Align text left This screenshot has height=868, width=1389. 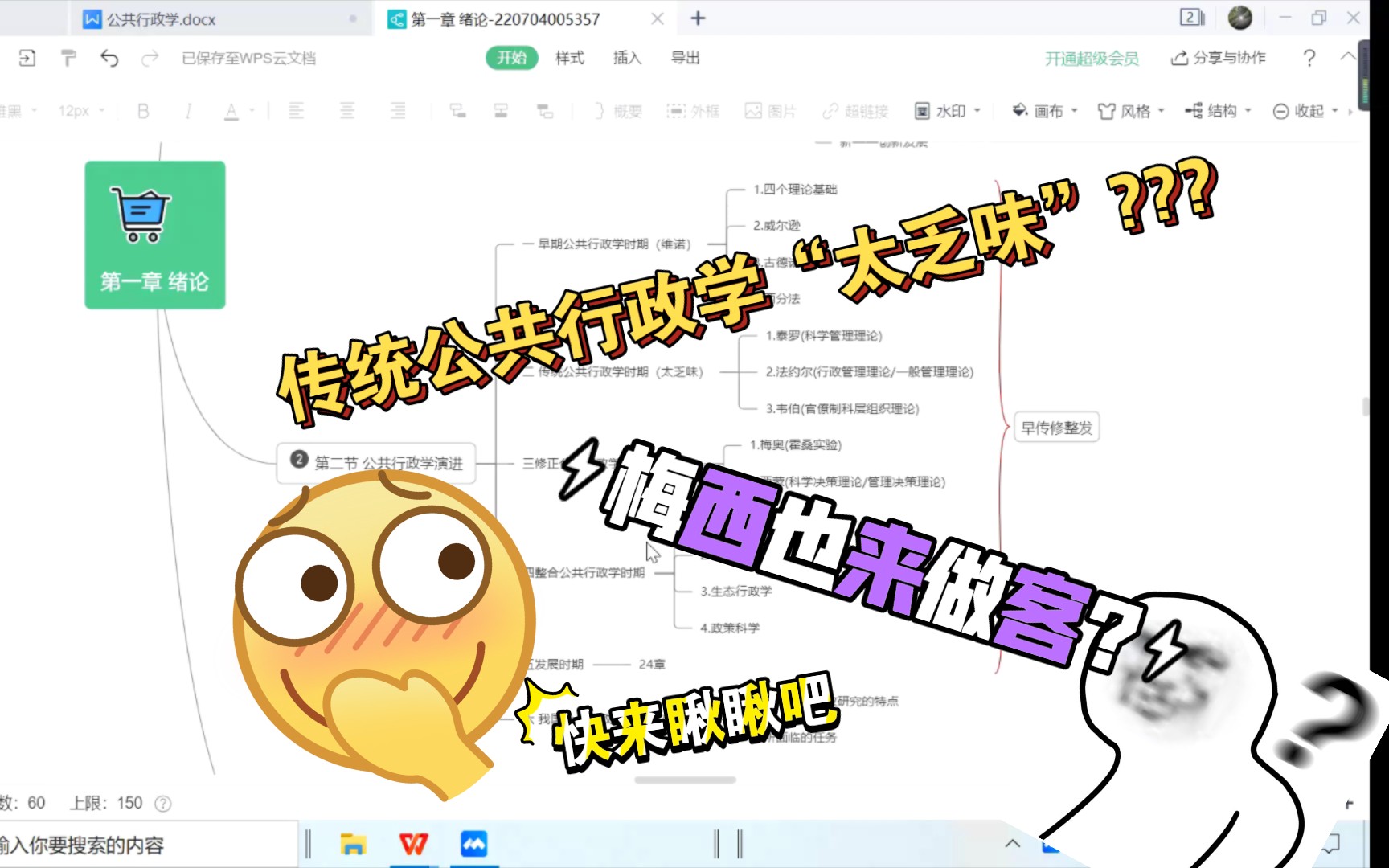click(x=296, y=111)
